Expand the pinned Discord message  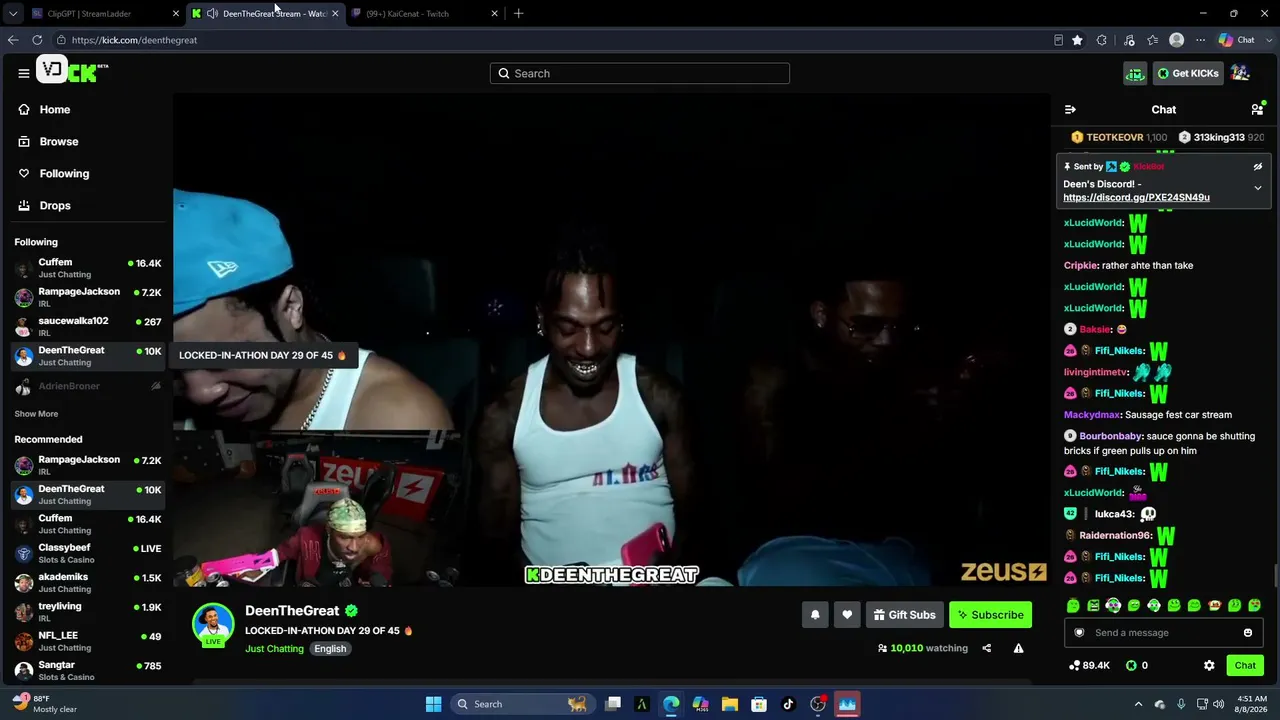1258,187
